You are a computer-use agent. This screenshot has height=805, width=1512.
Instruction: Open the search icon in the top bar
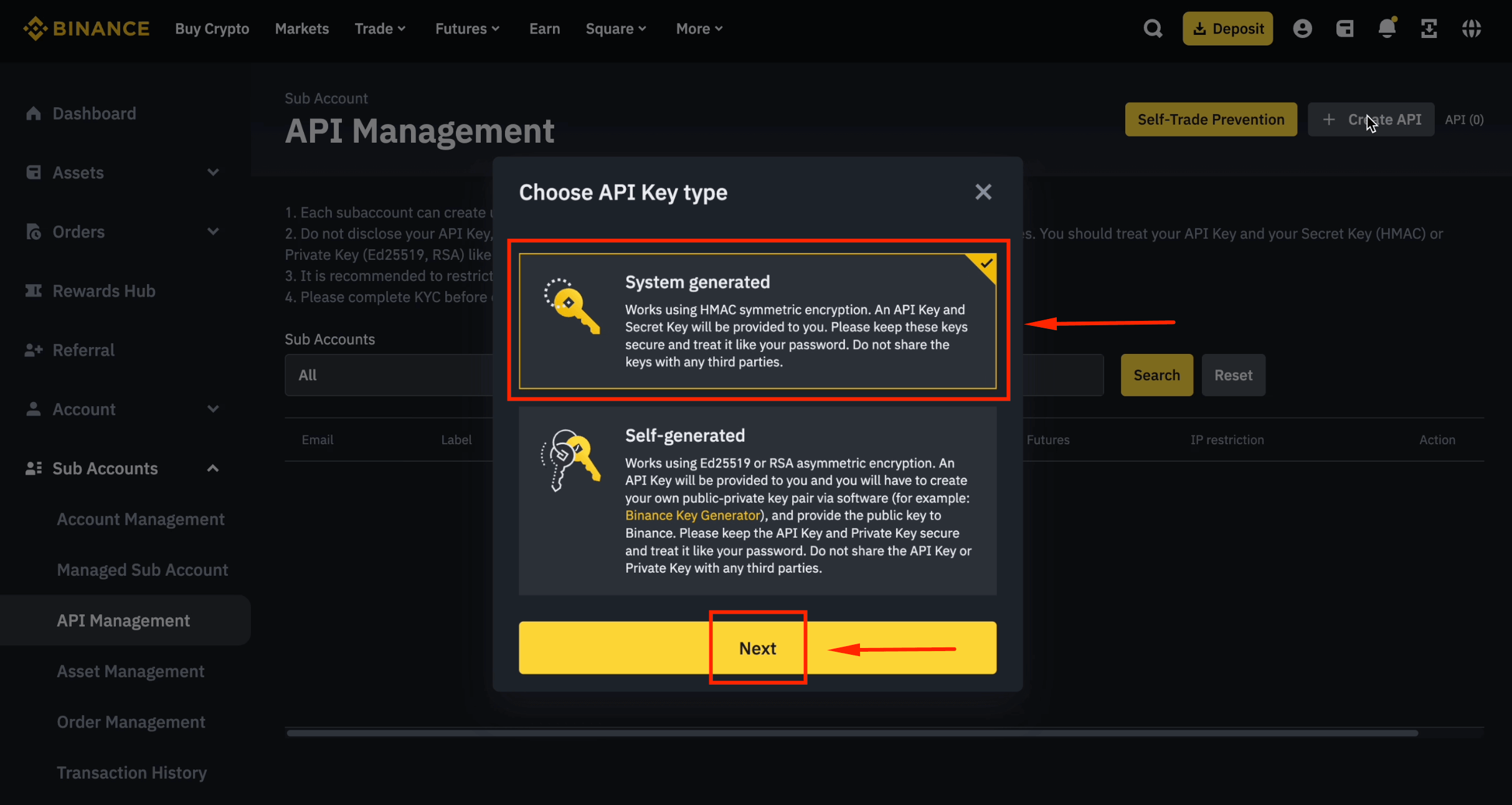(1153, 28)
